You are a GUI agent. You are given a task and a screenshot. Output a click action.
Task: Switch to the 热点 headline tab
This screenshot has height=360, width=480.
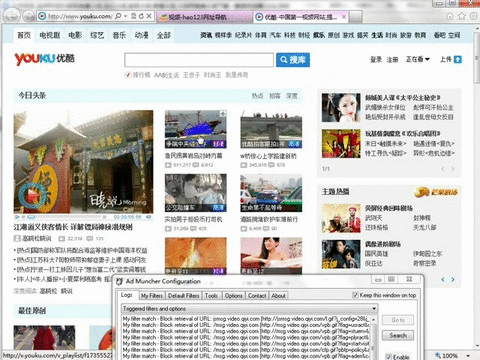click(257, 96)
